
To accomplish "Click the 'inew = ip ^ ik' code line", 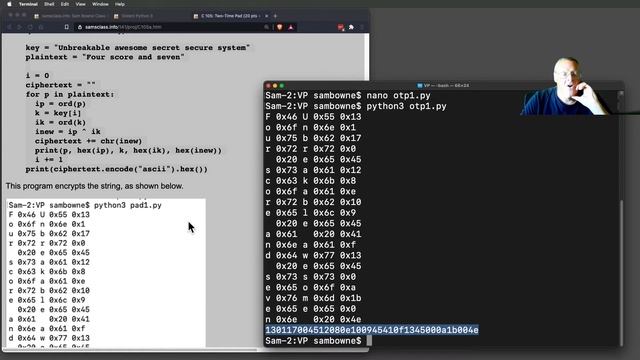I will (x=68, y=131).
